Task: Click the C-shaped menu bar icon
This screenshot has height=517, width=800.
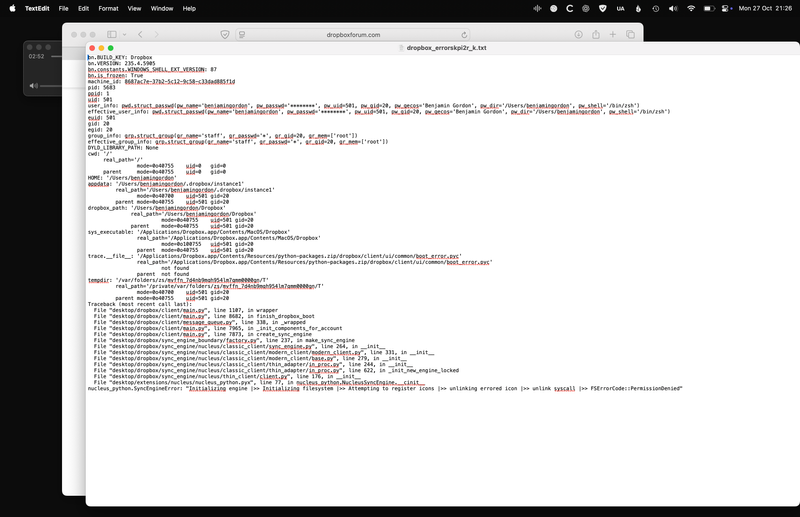Action: click(x=569, y=8)
